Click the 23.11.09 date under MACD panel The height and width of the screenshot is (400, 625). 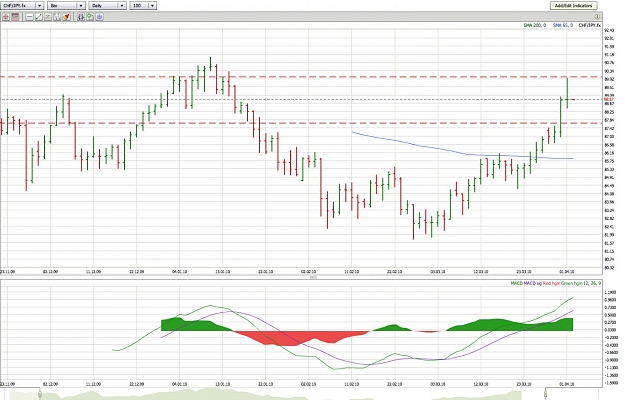(8, 384)
